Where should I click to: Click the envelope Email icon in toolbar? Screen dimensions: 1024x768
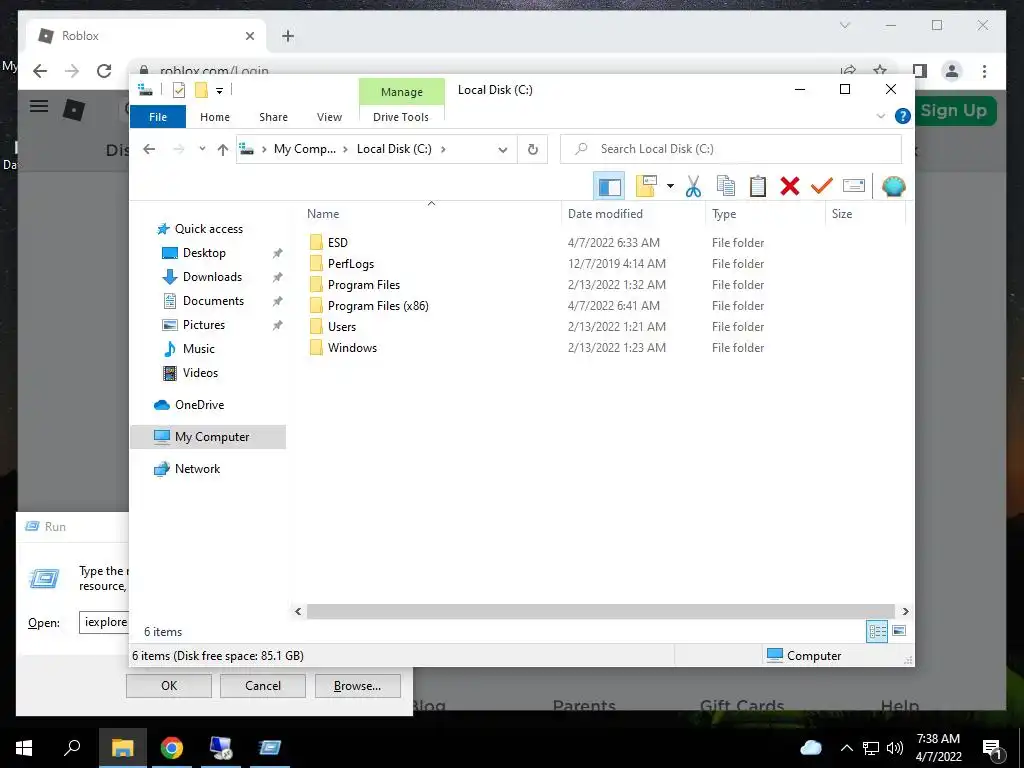tap(854, 186)
